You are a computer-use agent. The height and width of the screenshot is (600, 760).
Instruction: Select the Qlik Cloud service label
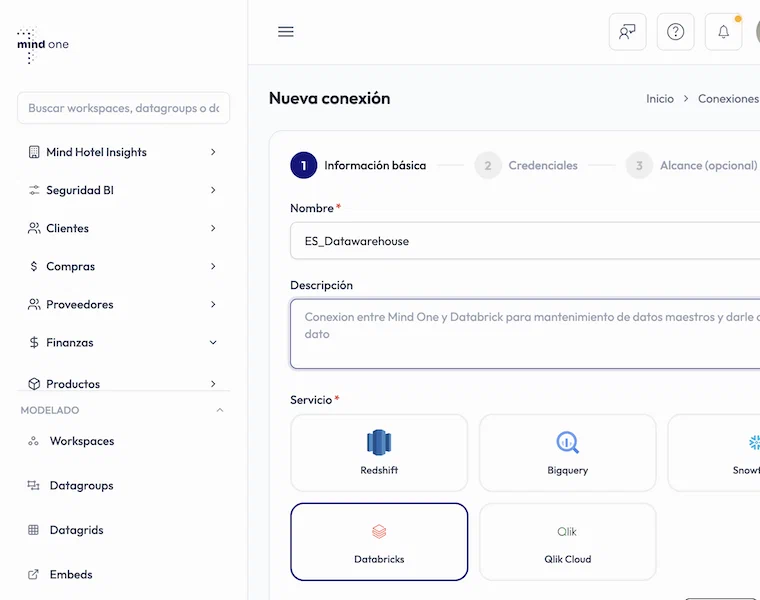tap(567, 559)
